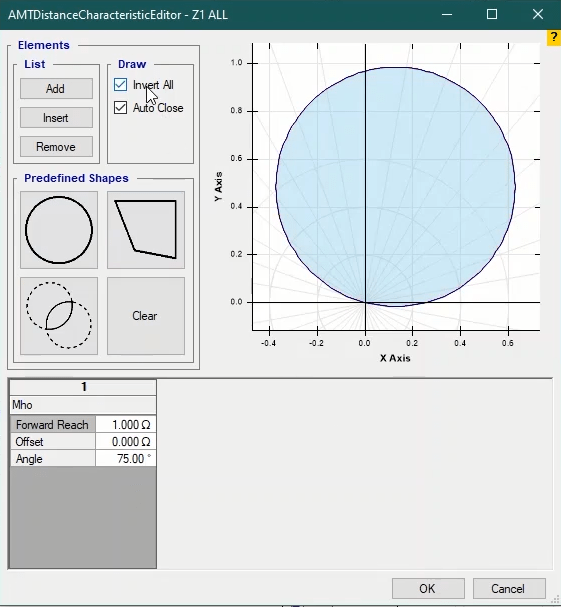
Task: Click the Add element button
Action: pyautogui.click(x=57, y=89)
